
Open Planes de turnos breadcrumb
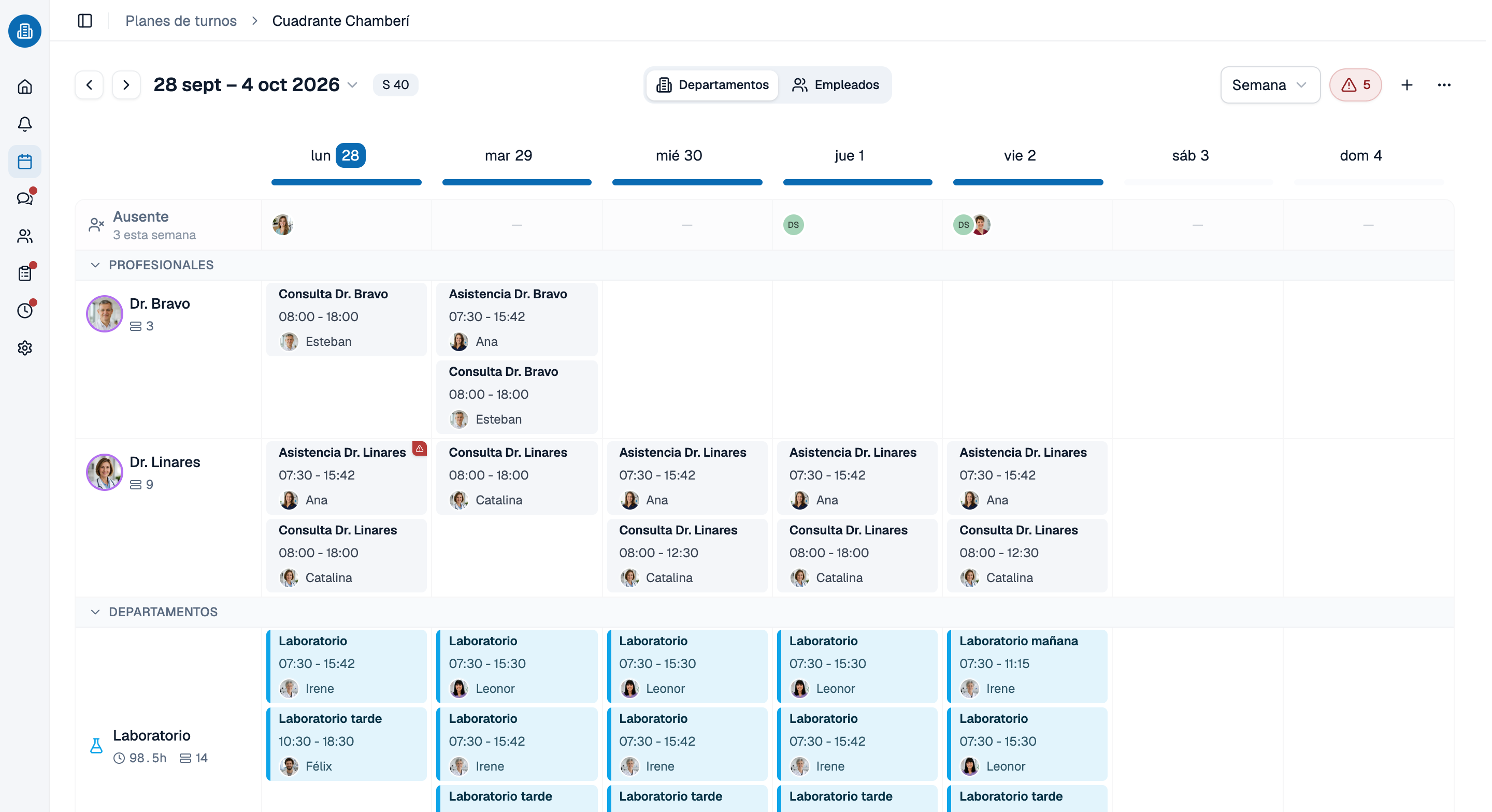click(x=181, y=21)
